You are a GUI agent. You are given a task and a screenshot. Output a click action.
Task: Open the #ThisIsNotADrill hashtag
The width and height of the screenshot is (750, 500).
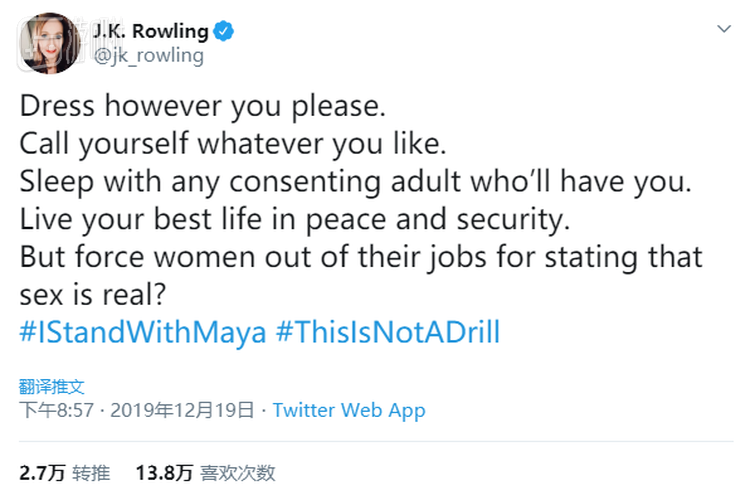pos(387,332)
